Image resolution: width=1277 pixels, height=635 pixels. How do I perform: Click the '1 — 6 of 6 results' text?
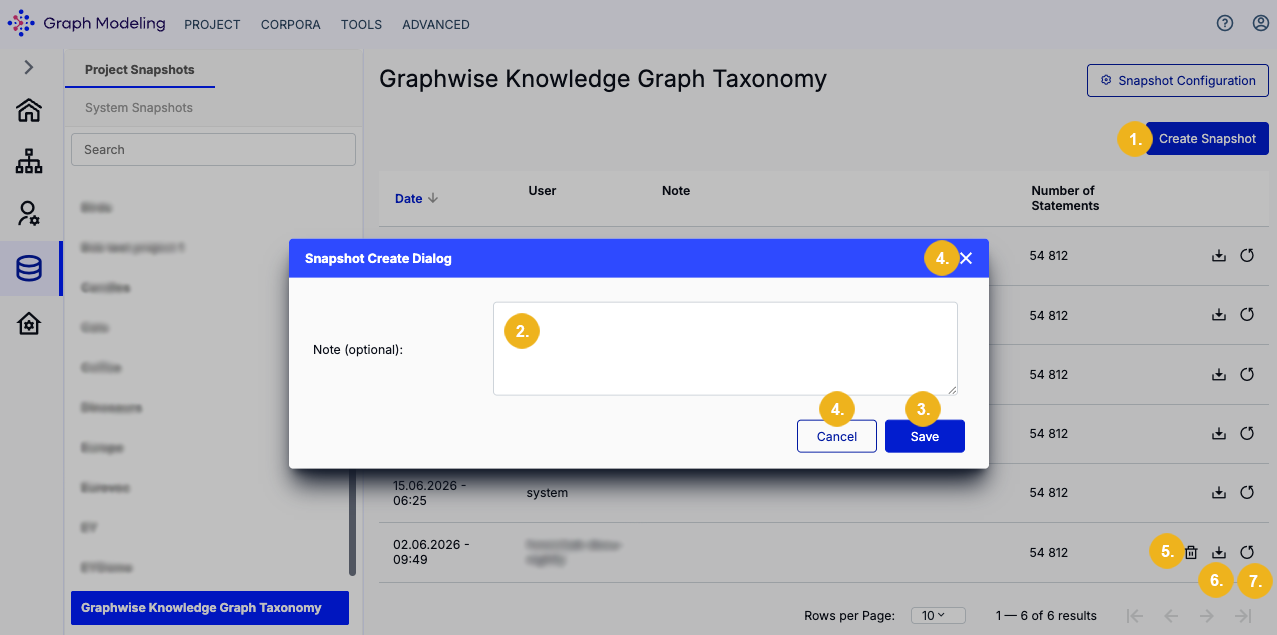tap(1046, 616)
